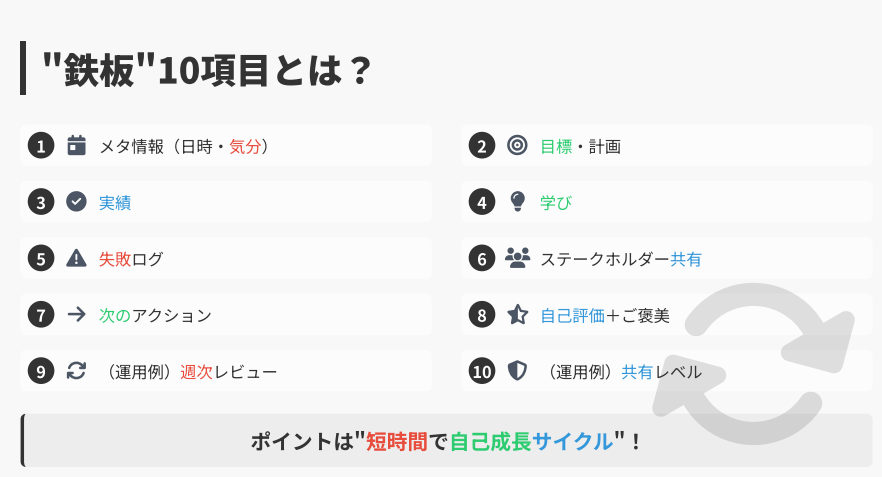
Task: Click the large gray cycle arrows graphic
Action: pyautogui.click(x=754, y=363)
